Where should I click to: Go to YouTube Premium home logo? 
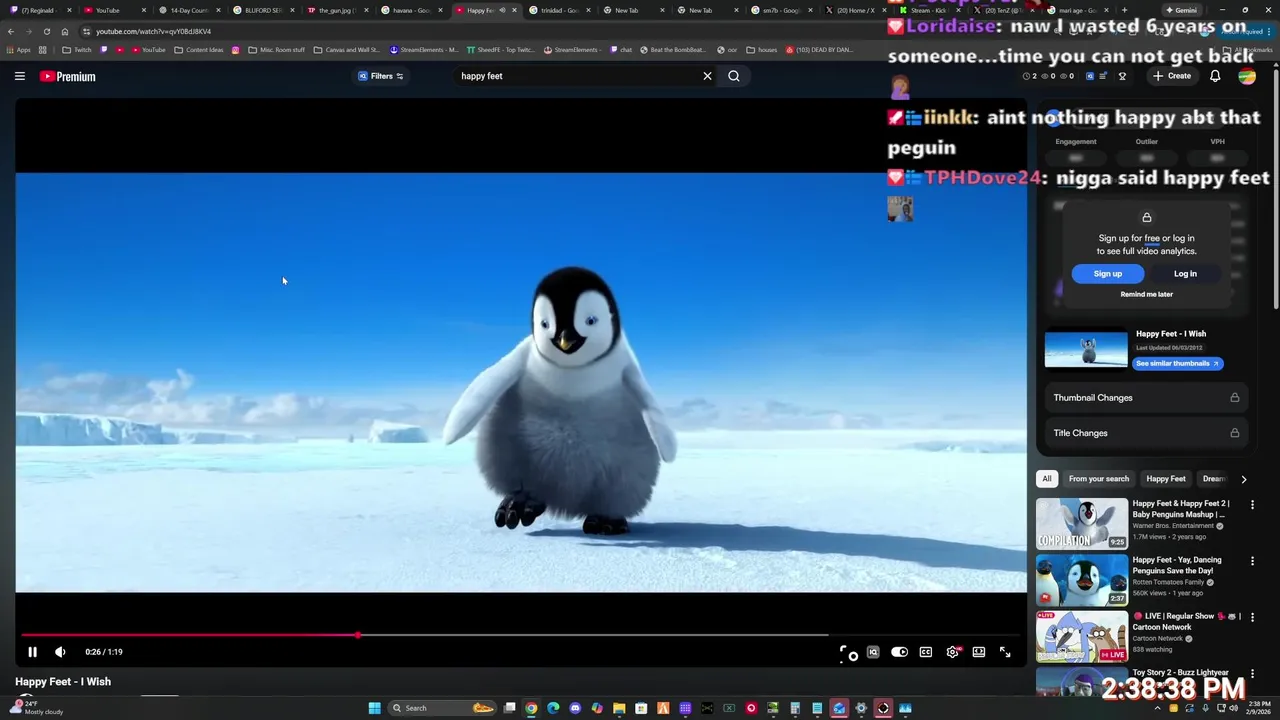click(x=67, y=76)
